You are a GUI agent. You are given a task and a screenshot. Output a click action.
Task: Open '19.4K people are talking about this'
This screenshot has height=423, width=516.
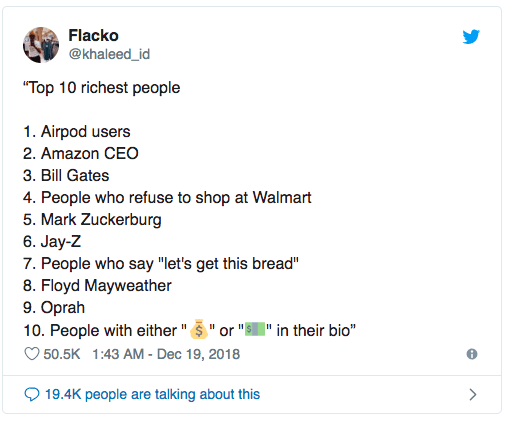tap(152, 394)
